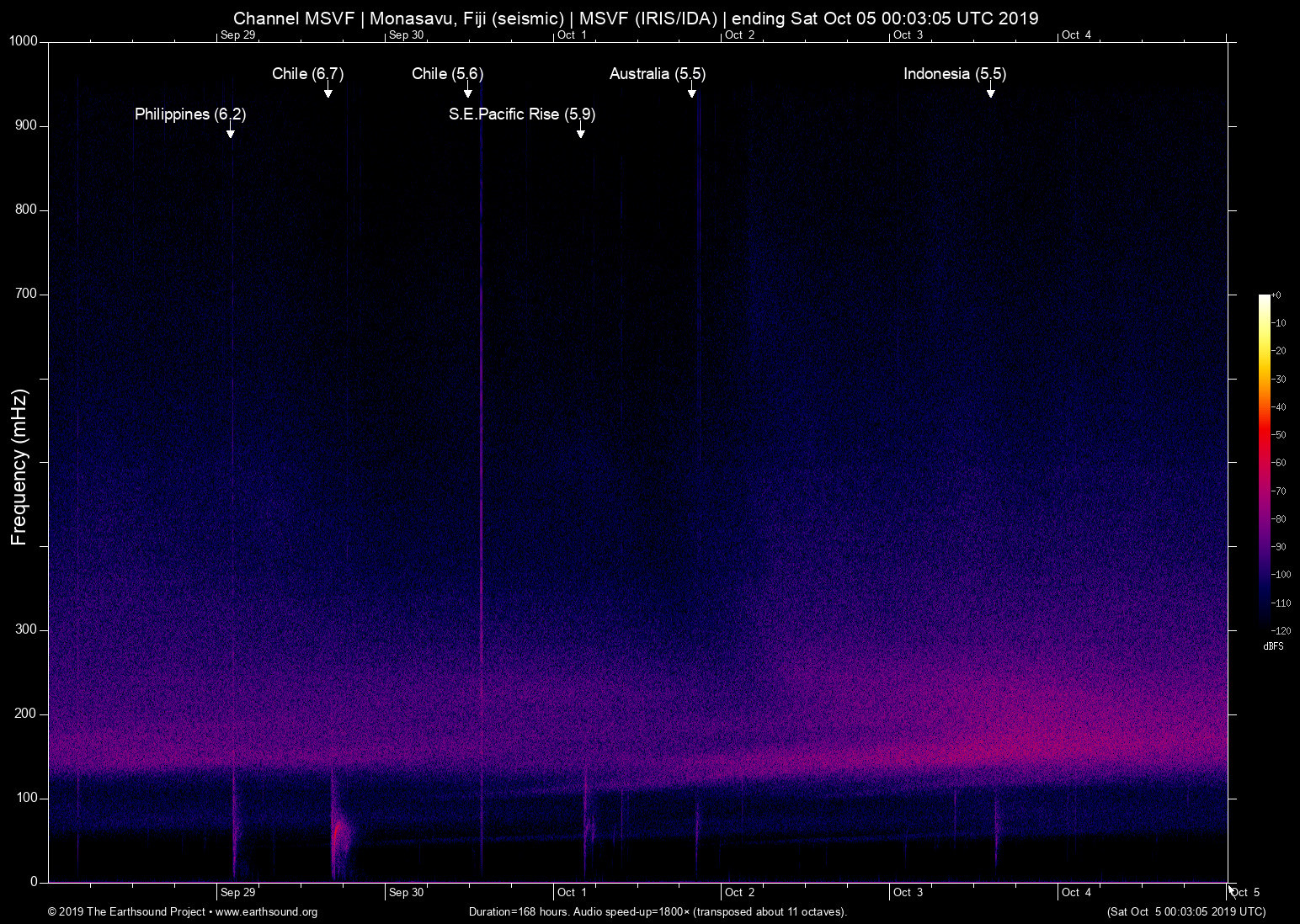The image size is (1300, 924).
Task: Click the footer timestamp (Sat Oct 5 00:03:05 2019 UTC)
Action: coord(1186,912)
